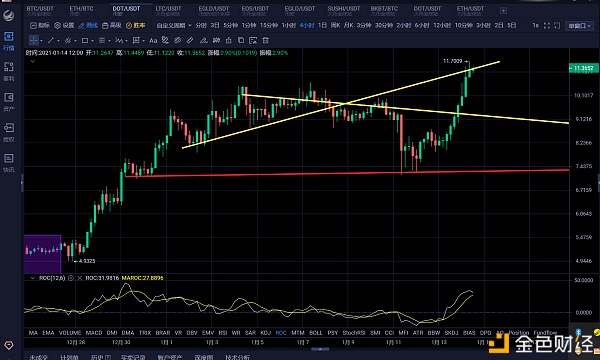The height and width of the screenshot is (360, 600).
Task: Open the 资产 assets sidebar icon
Action: [9, 102]
